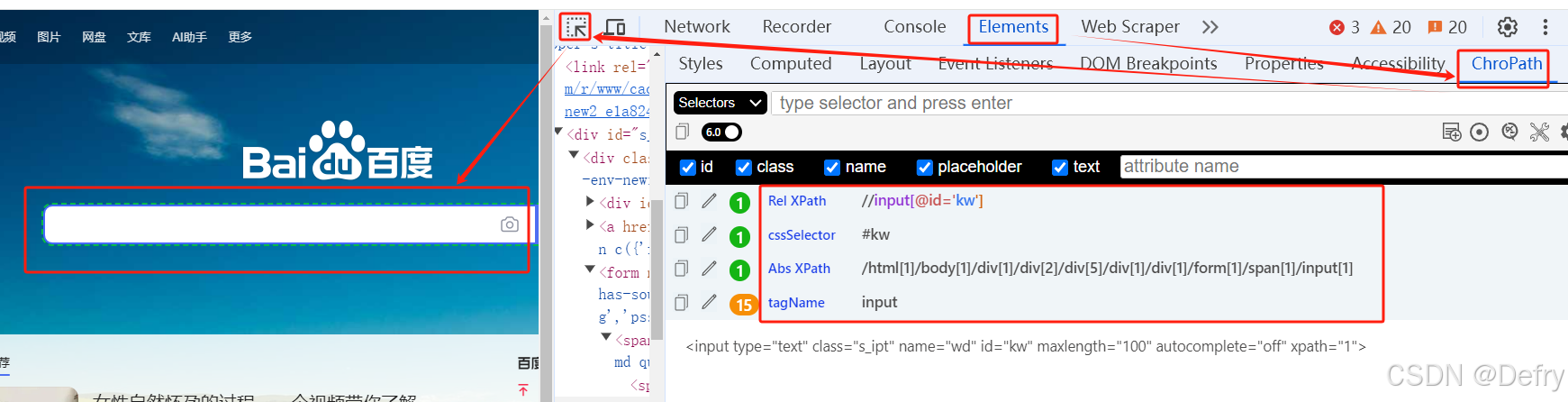Viewport: 1568px width, 402px height.
Task: Expand the a hre node
Action: (590, 224)
